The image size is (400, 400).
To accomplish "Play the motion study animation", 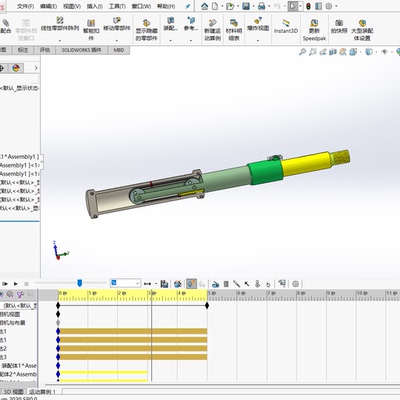I will (x=16, y=284).
